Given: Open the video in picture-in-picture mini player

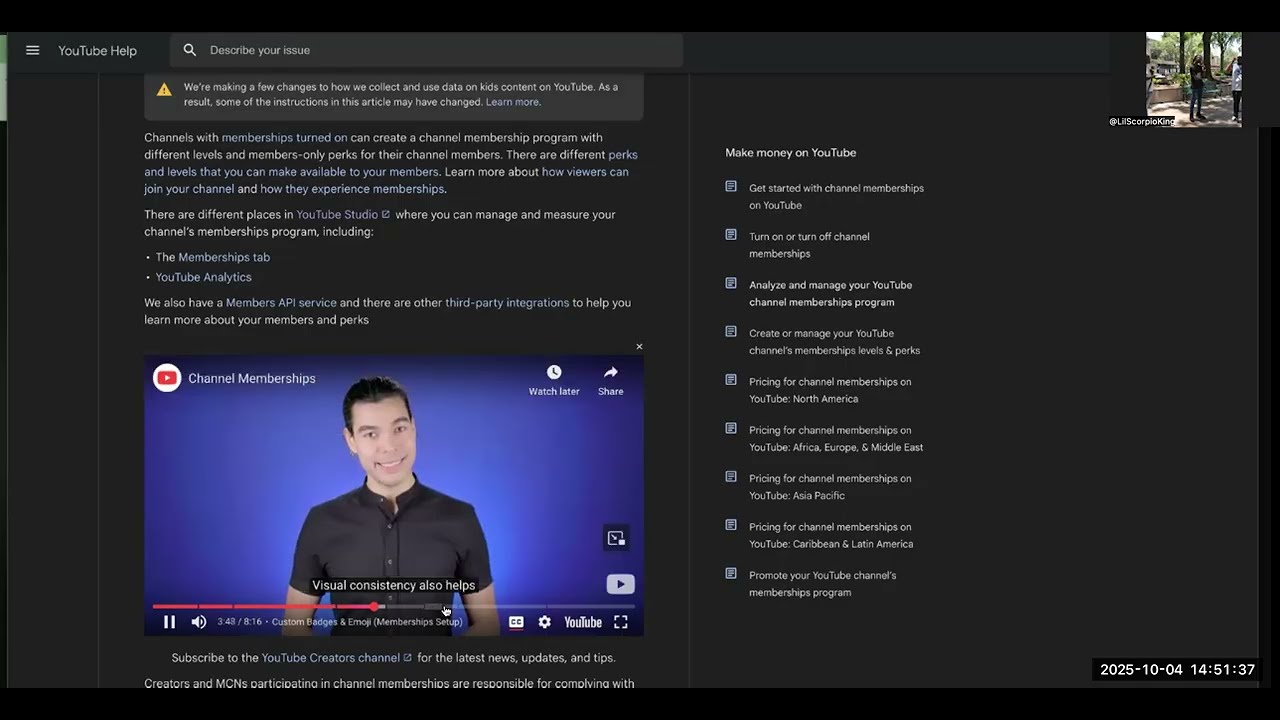Looking at the screenshot, I should point(616,538).
